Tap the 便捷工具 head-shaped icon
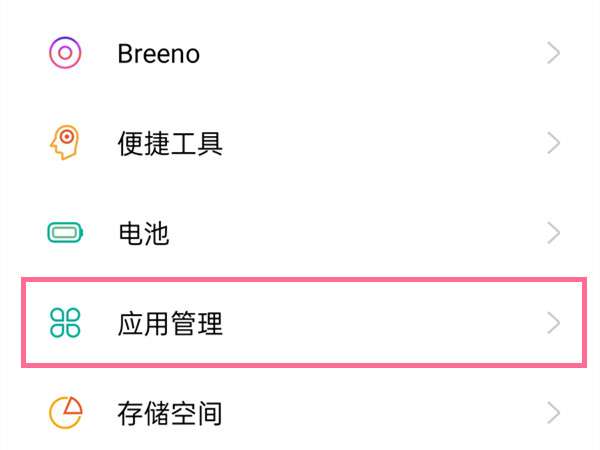This screenshot has width=600, height=450. coord(65,143)
